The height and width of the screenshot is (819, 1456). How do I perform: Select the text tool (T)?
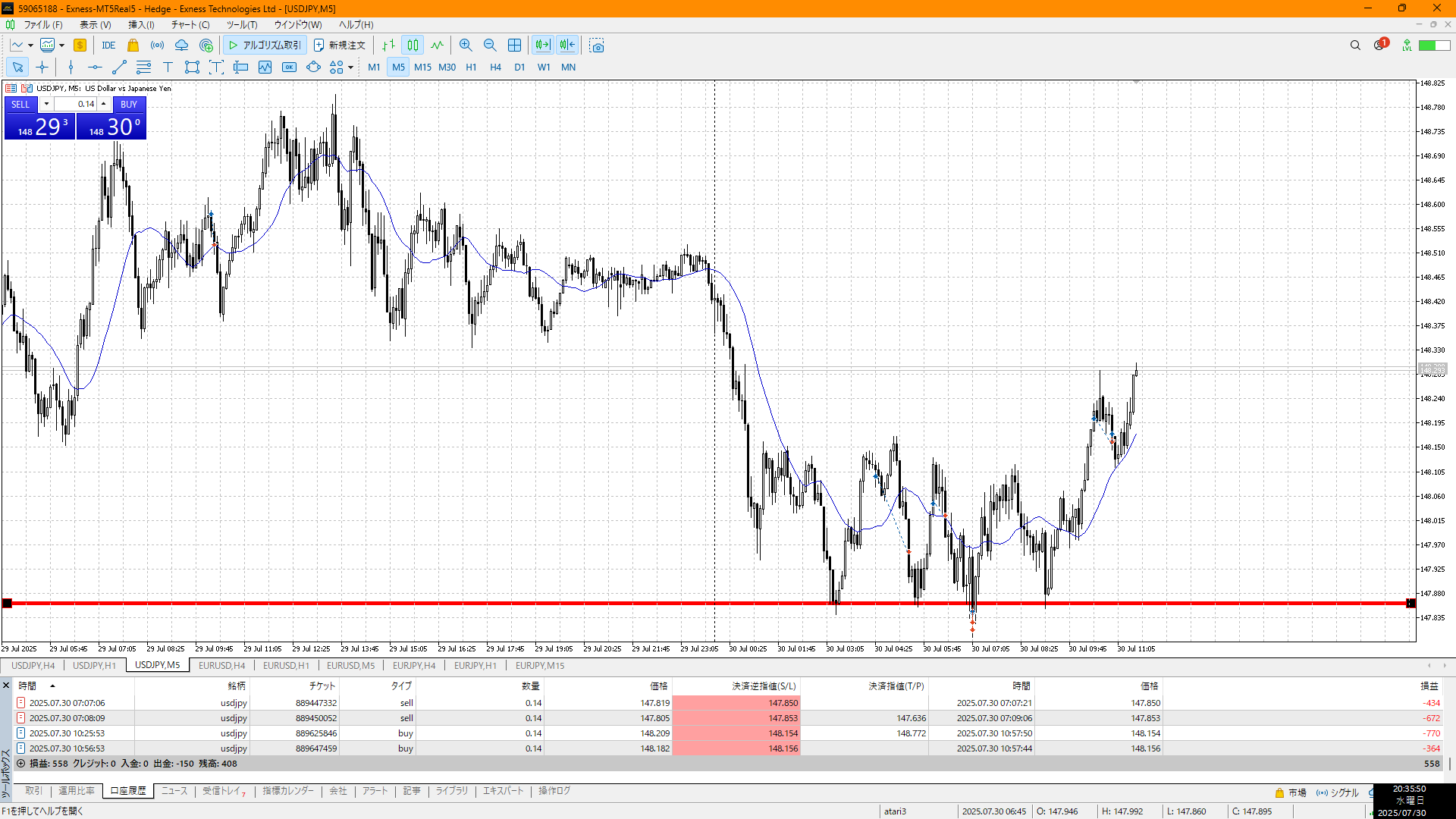pyautogui.click(x=168, y=67)
